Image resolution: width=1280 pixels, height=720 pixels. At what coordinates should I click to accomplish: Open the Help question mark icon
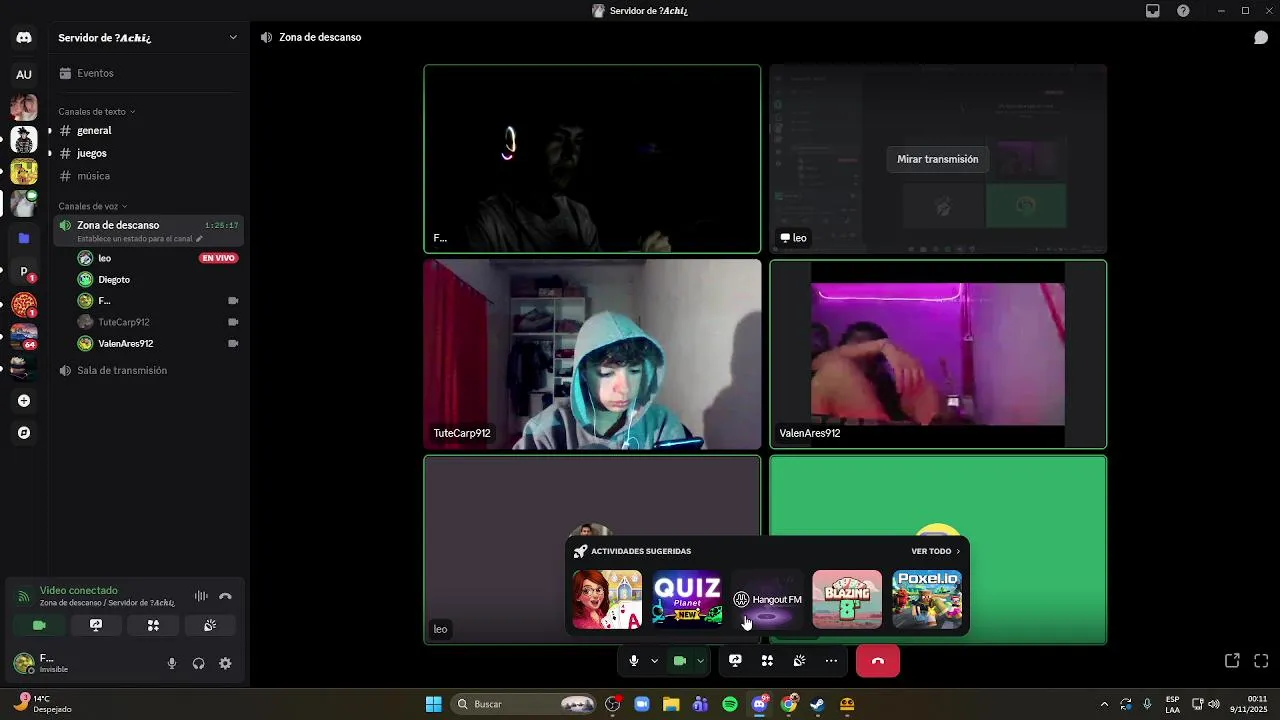pyautogui.click(x=1183, y=11)
